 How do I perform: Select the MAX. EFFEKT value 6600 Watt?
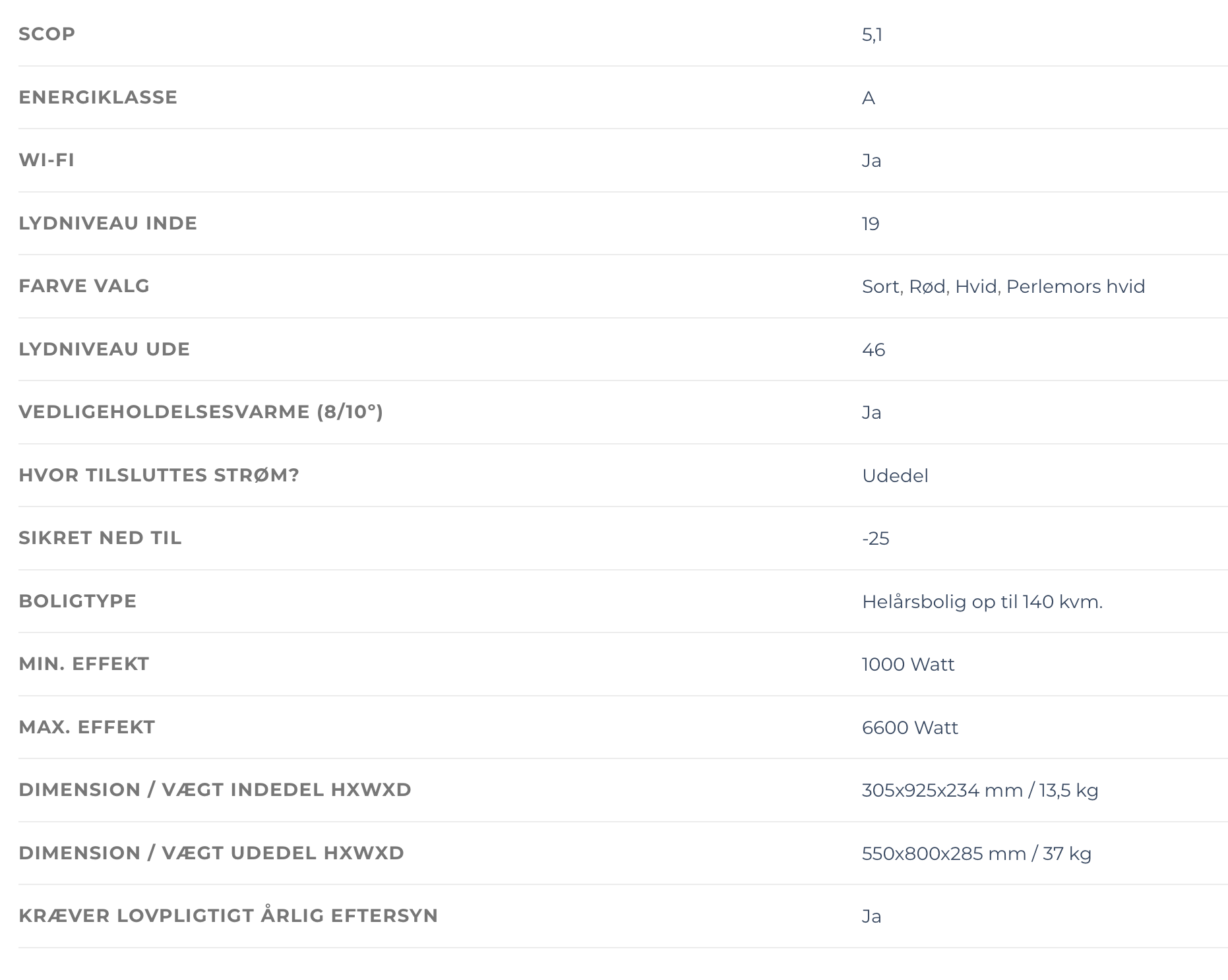coord(909,728)
